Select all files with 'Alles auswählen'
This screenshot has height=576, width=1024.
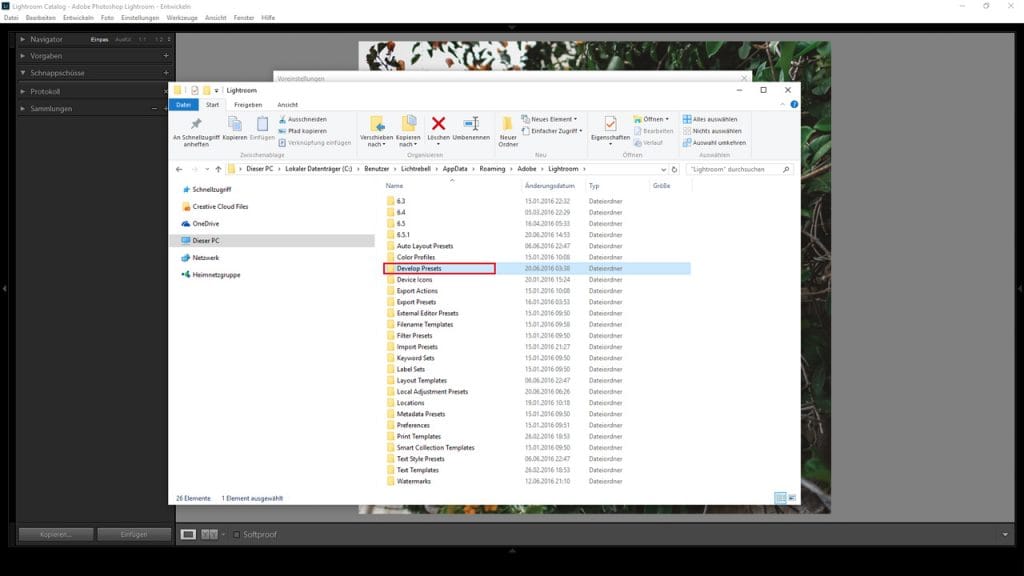tap(710, 120)
